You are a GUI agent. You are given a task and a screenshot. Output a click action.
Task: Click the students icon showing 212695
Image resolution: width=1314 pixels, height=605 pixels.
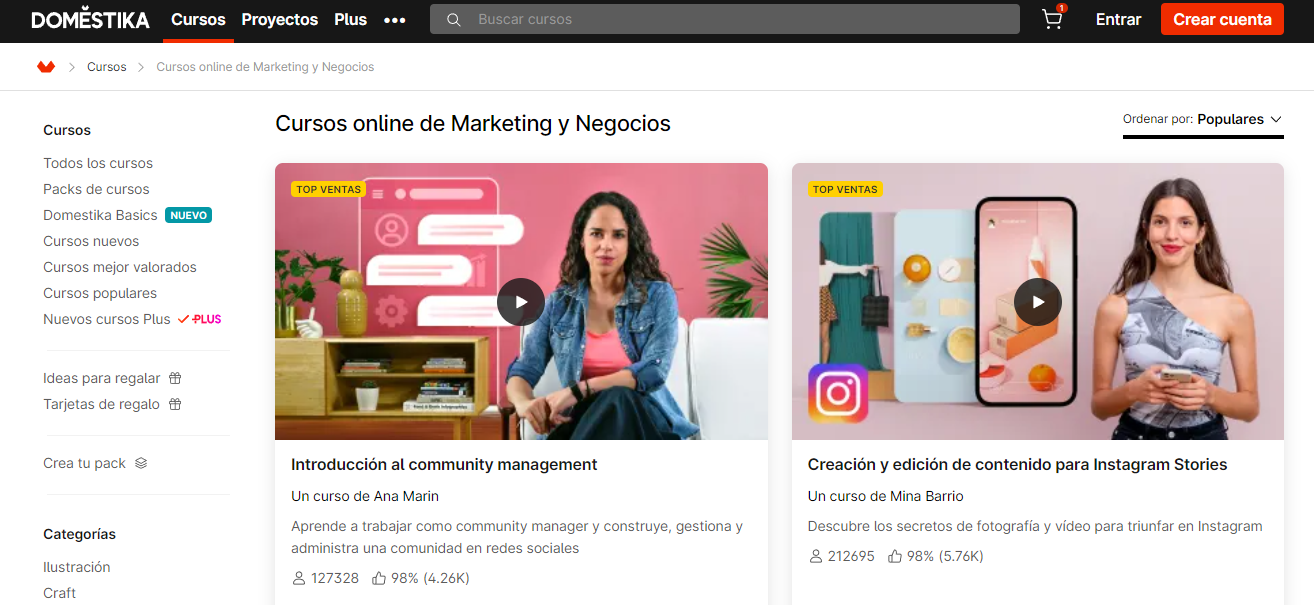point(815,556)
